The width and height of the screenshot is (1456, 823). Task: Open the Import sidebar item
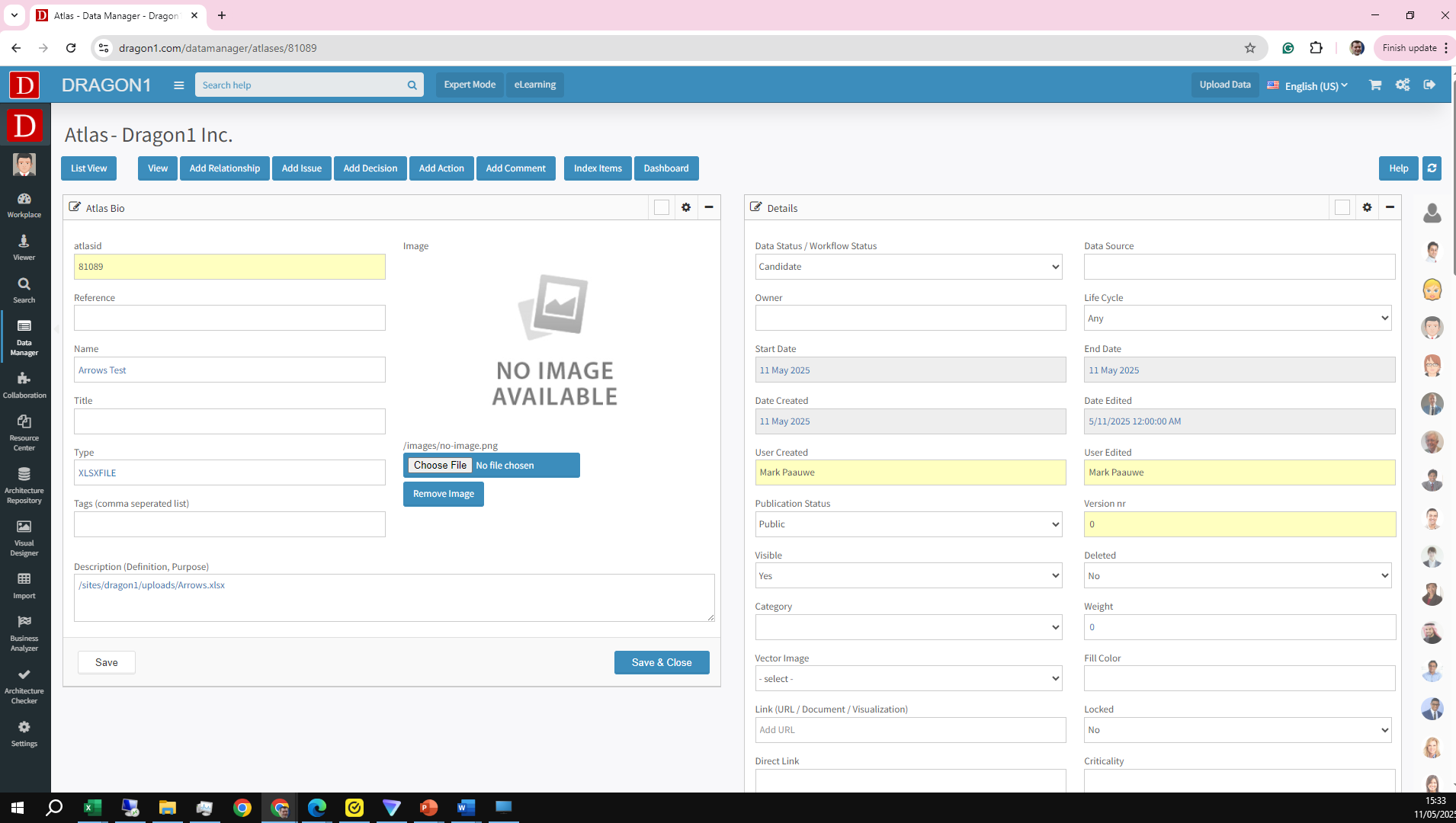pyautogui.click(x=24, y=586)
